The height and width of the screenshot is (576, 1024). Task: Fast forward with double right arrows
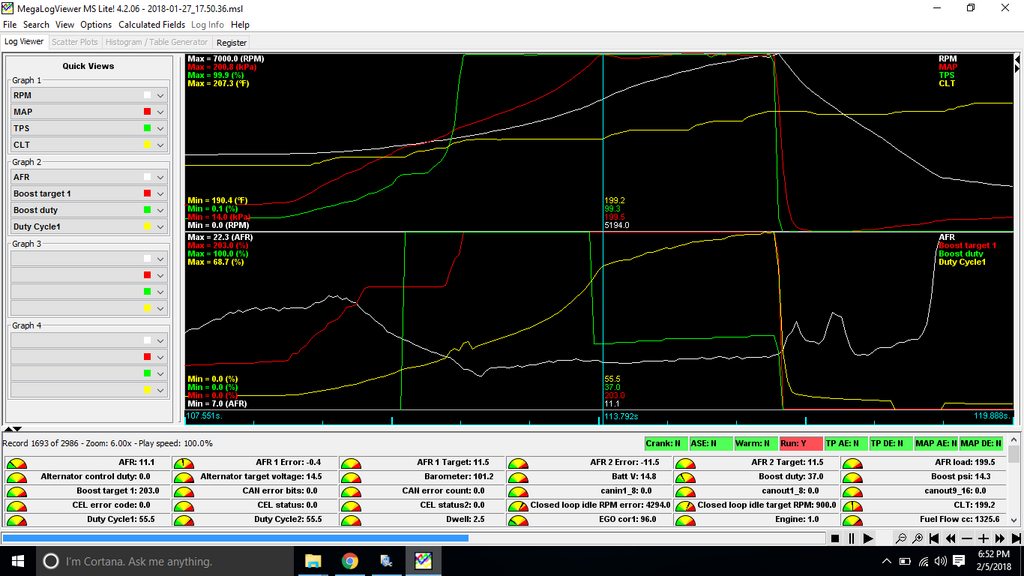1000,539
